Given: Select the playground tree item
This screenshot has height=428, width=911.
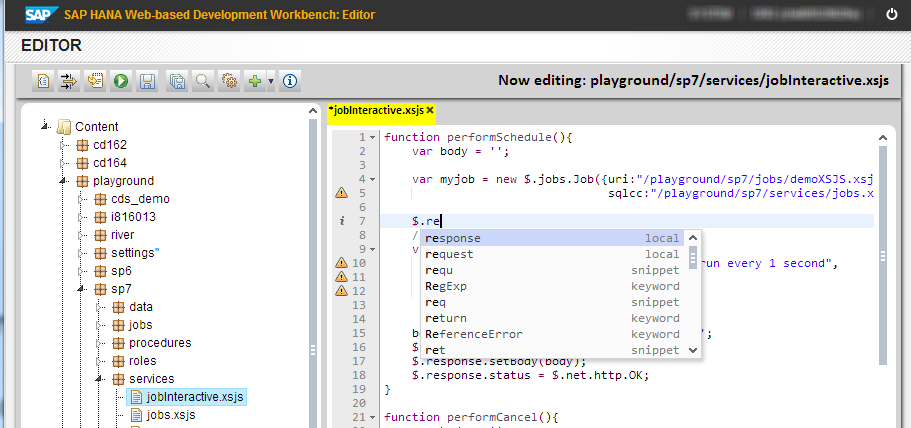Looking at the screenshot, I should (123, 181).
